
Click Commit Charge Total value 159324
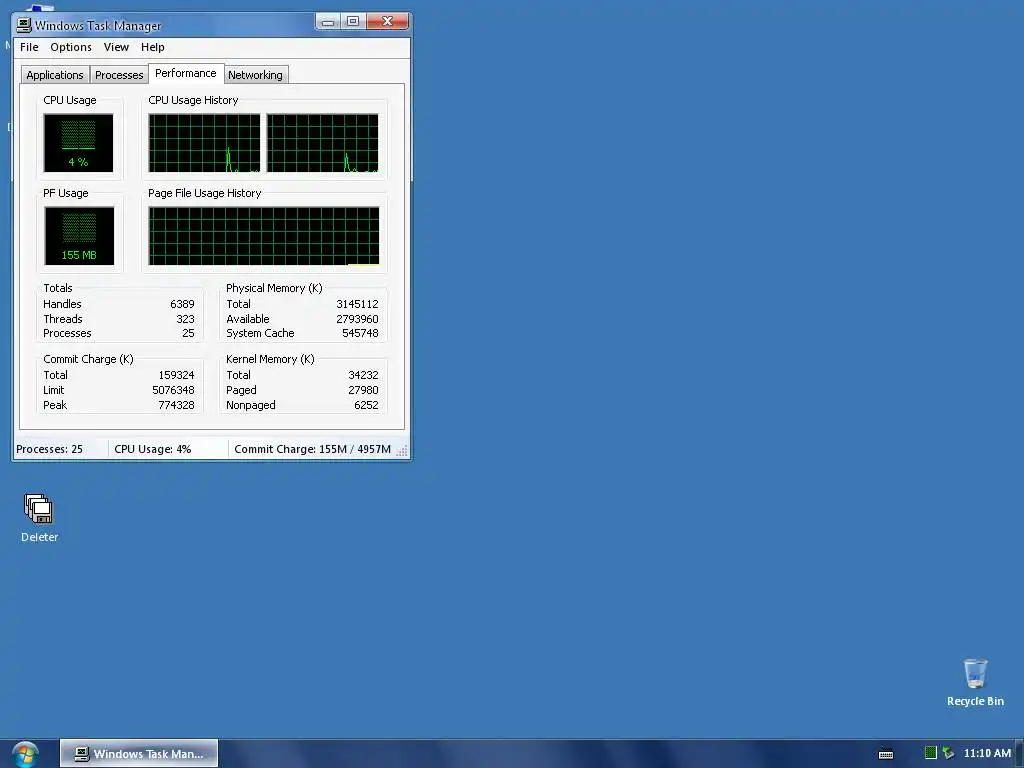point(176,376)
